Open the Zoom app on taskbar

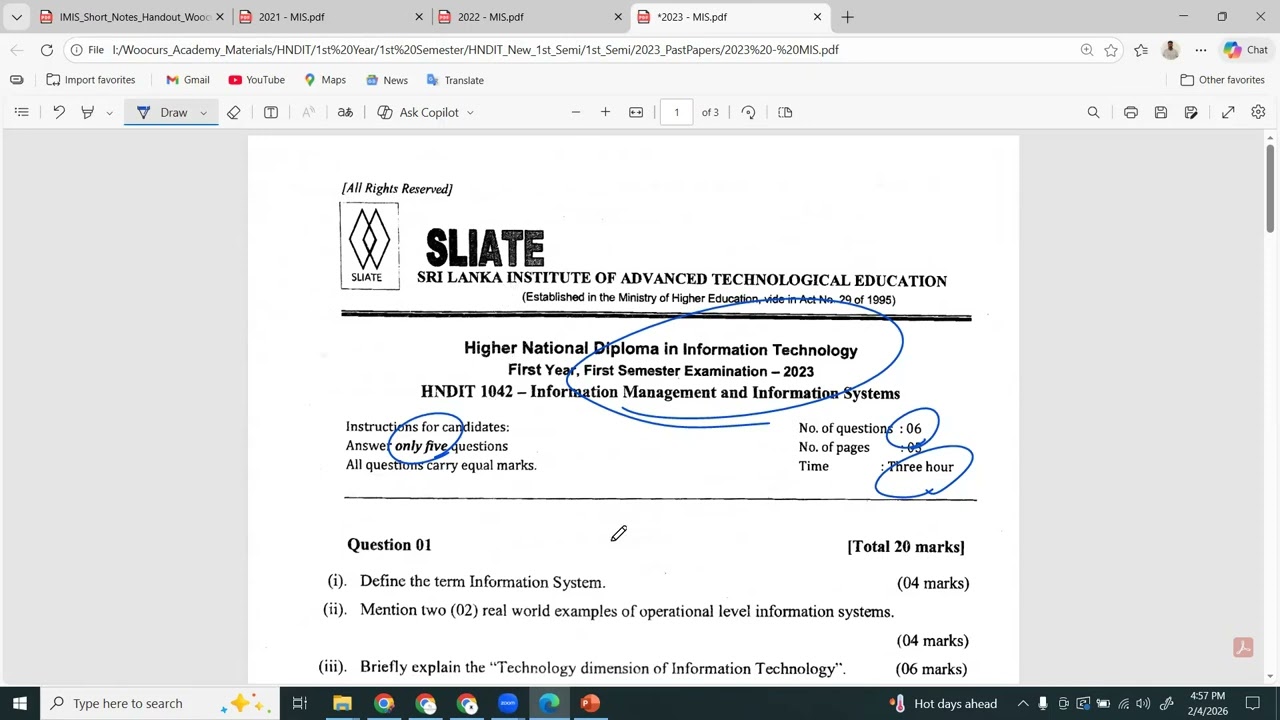[x=508, y=703]
